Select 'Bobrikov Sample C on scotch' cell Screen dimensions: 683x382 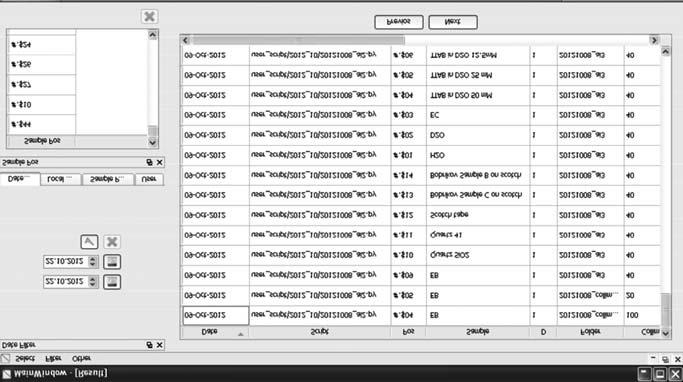[x=477, y=196]
